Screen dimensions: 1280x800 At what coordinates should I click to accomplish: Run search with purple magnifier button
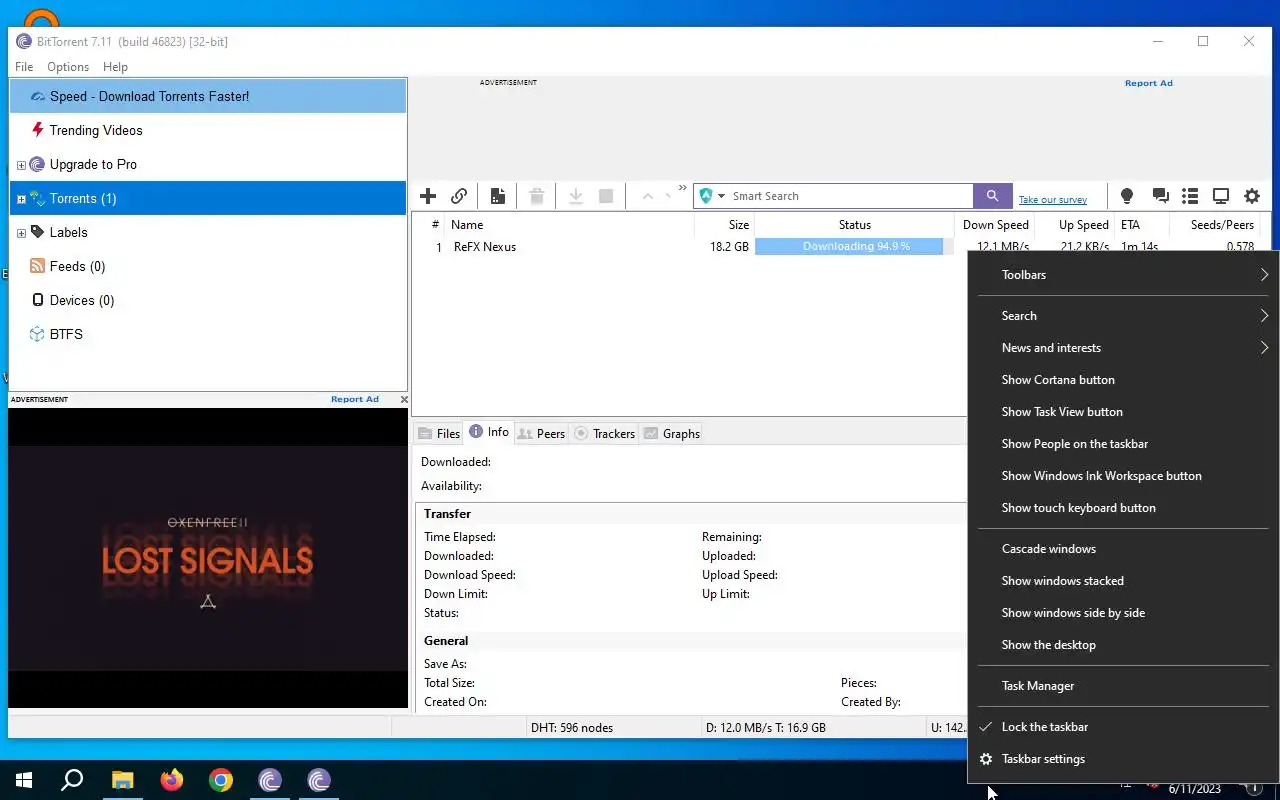(x=992, y=196)
